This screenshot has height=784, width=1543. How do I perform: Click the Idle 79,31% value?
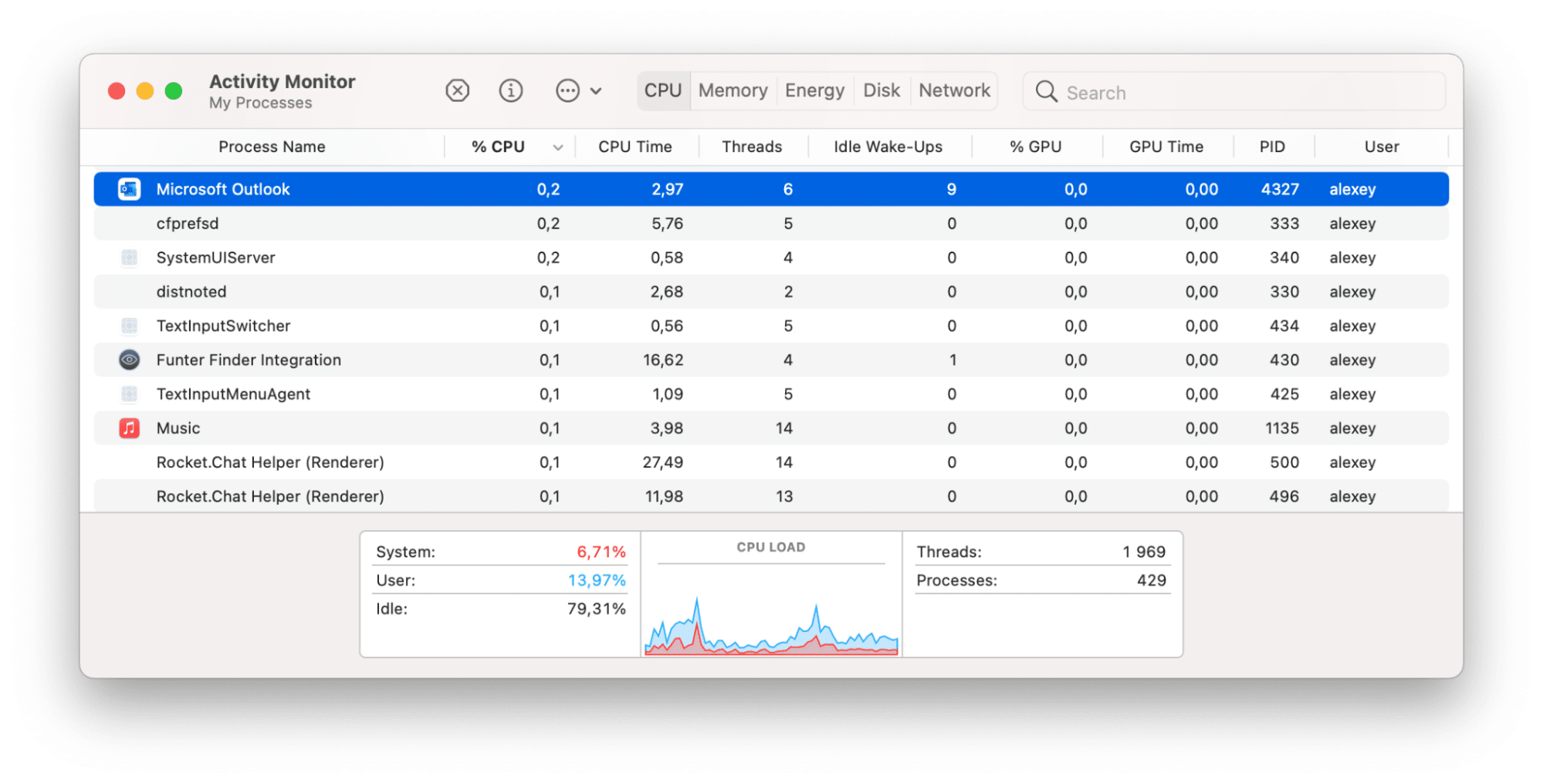(x=596, y=609)
